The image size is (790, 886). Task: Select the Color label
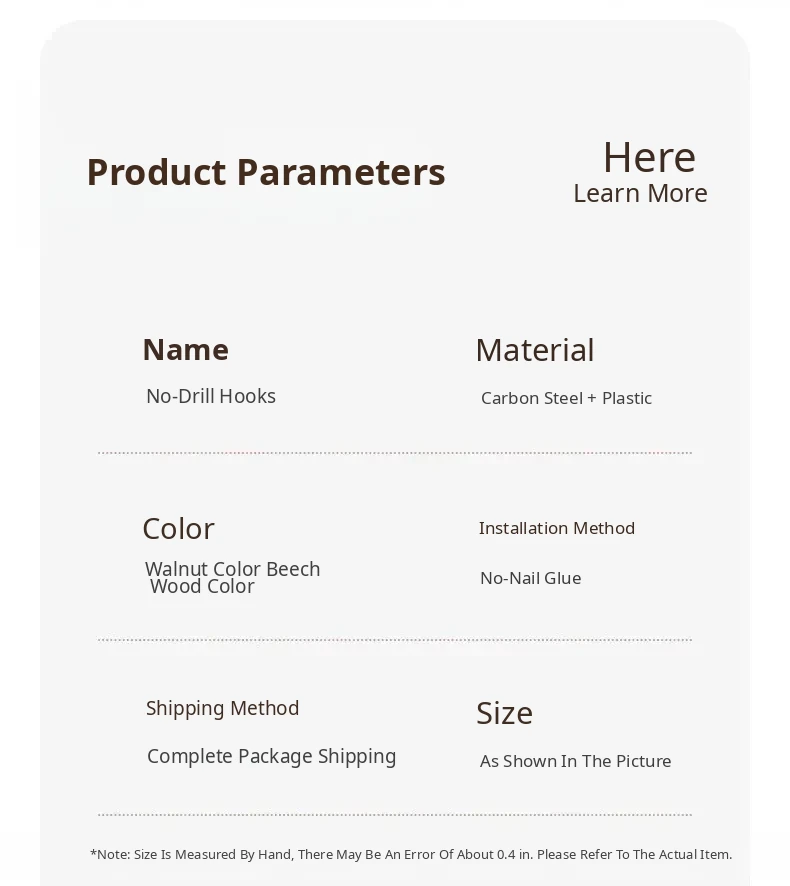click(x=178, y=528)
